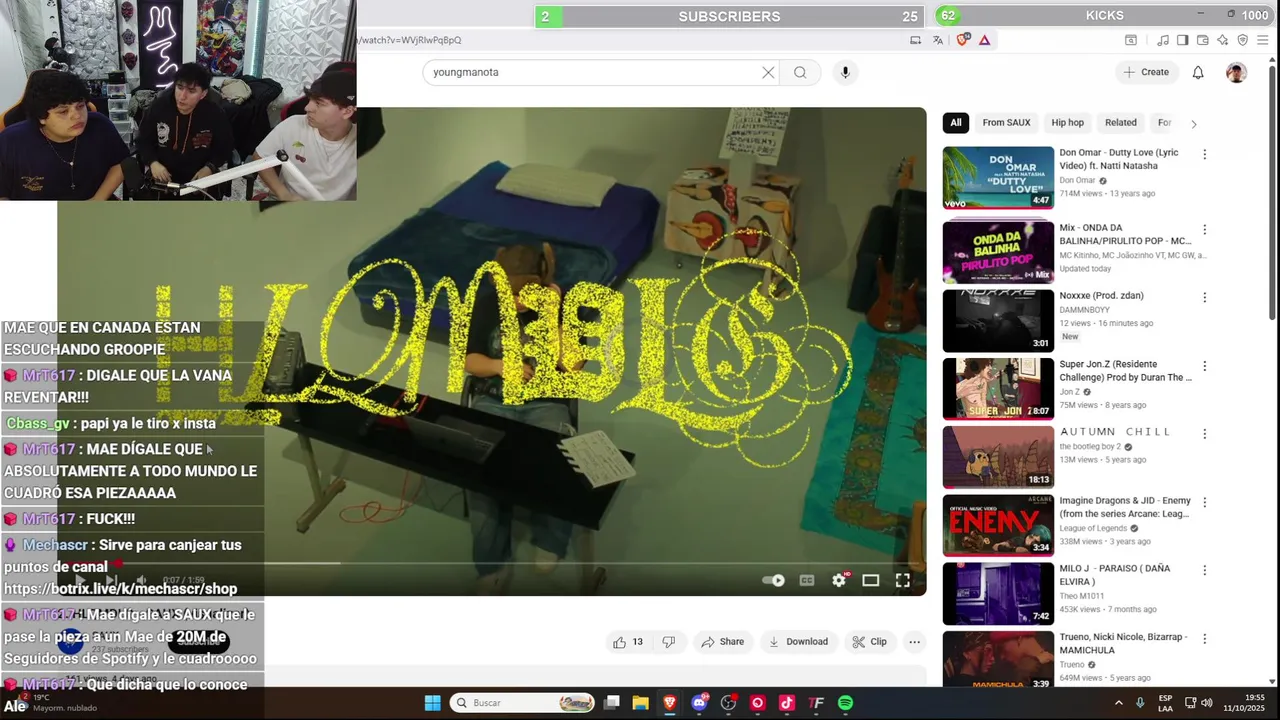Open options for Mix ONDA DA BALINHA
Viewport: 1280px width, 720px height.
pyautogui.click(x=1204, y=230)
